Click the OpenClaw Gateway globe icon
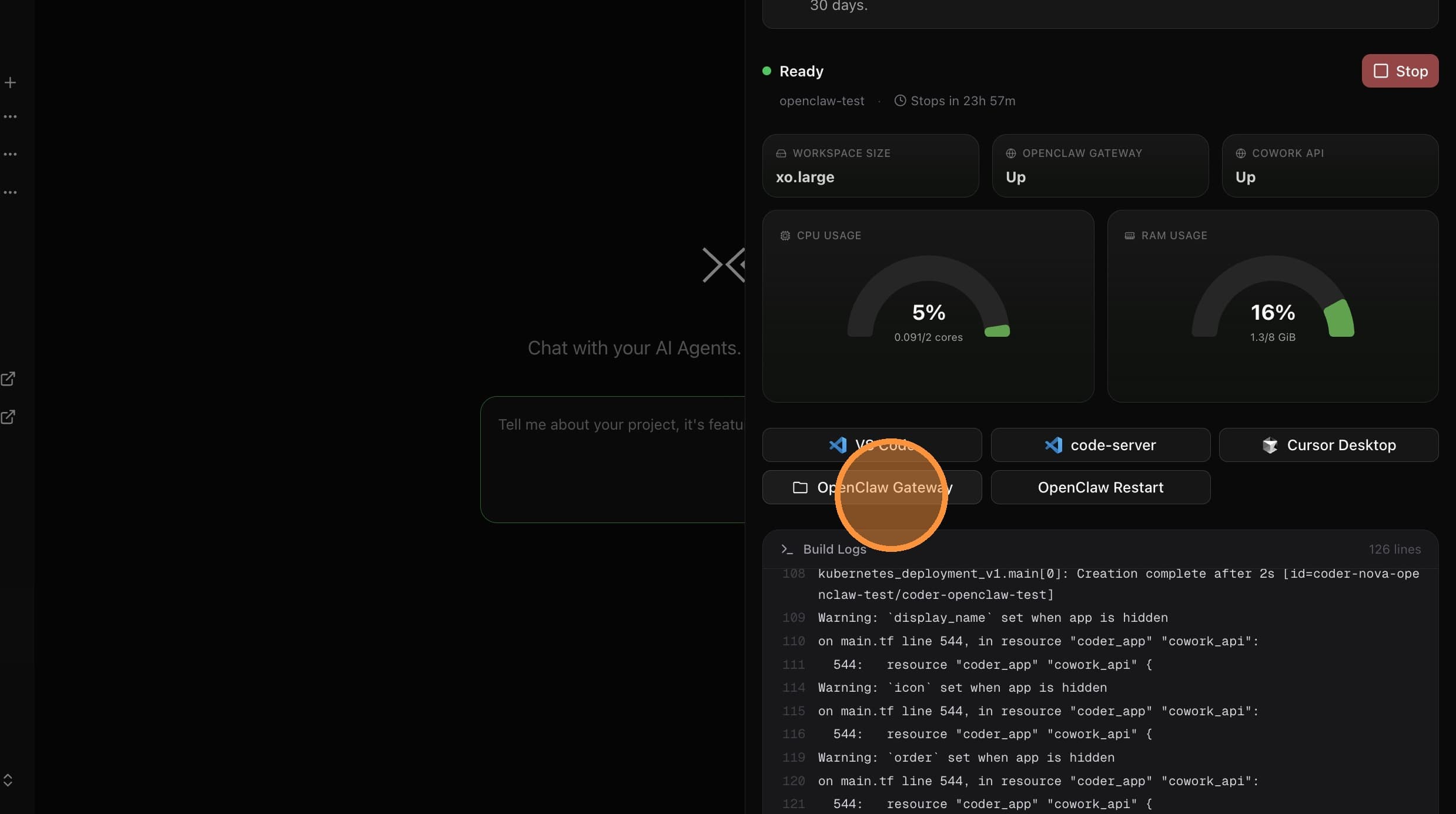Viewport: 1456px width, 814px height. 1010,153
